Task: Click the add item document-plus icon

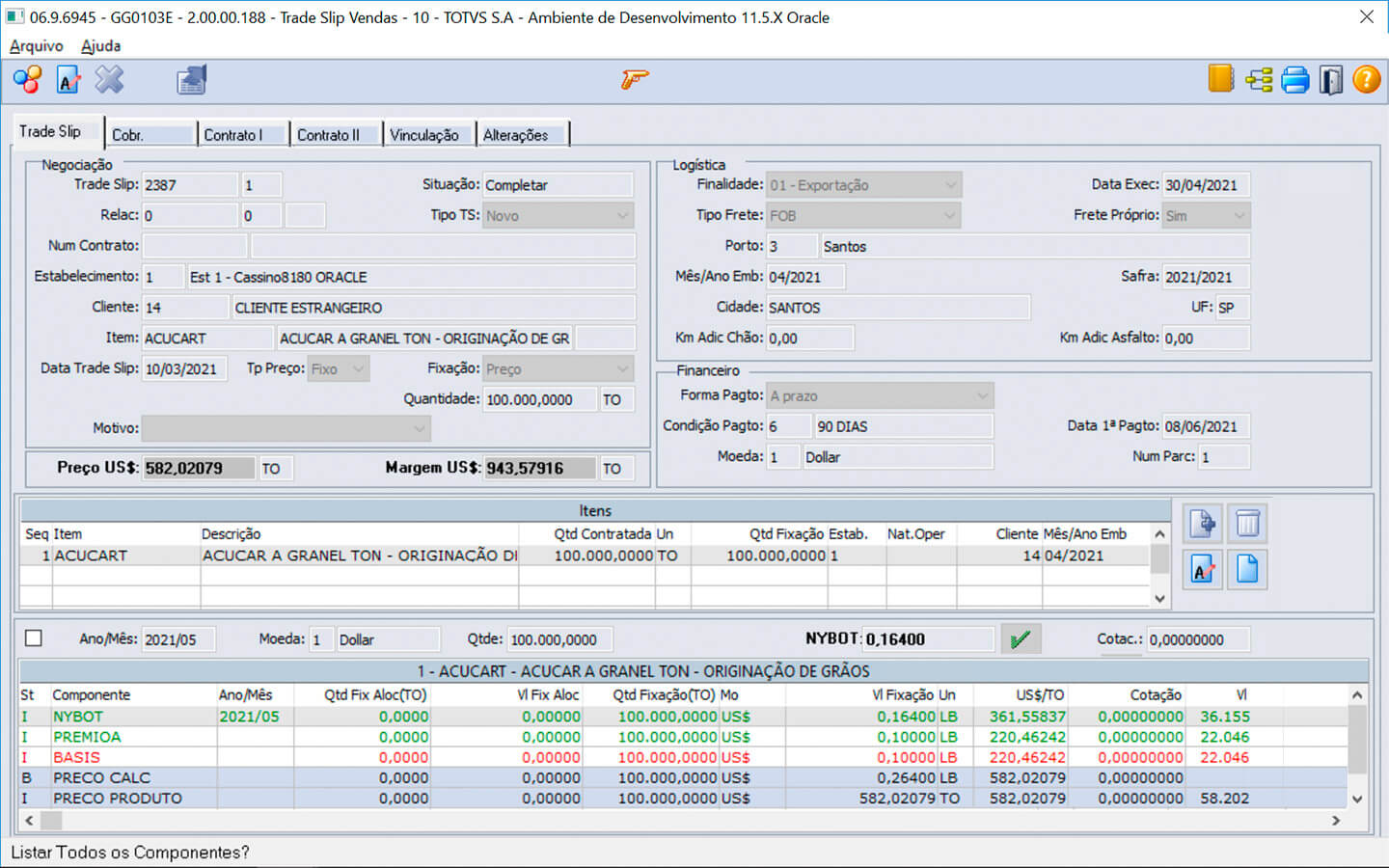Action: tap(1203, 524)
